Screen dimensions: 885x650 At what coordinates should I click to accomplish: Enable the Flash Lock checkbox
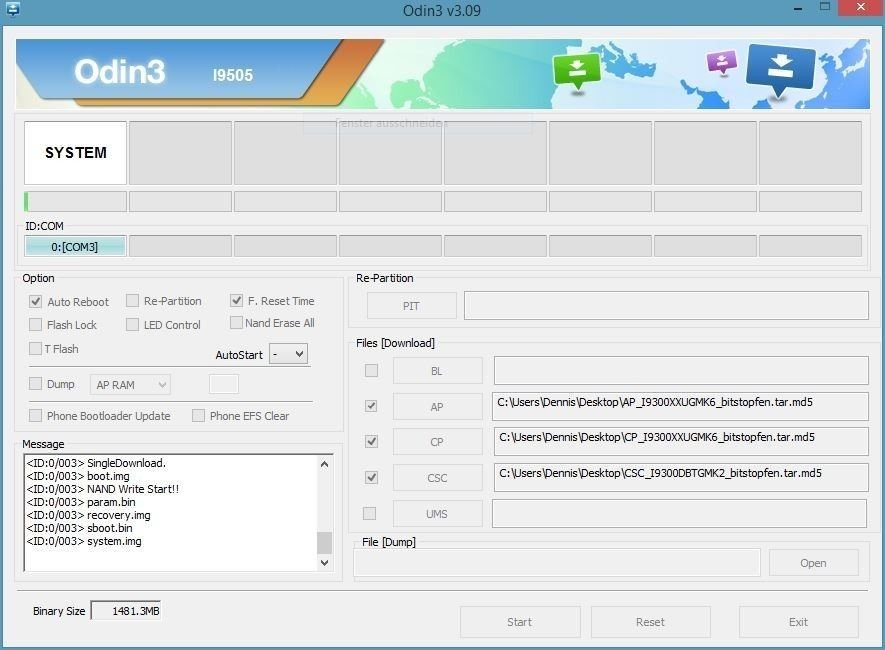[x=35, y=324]
